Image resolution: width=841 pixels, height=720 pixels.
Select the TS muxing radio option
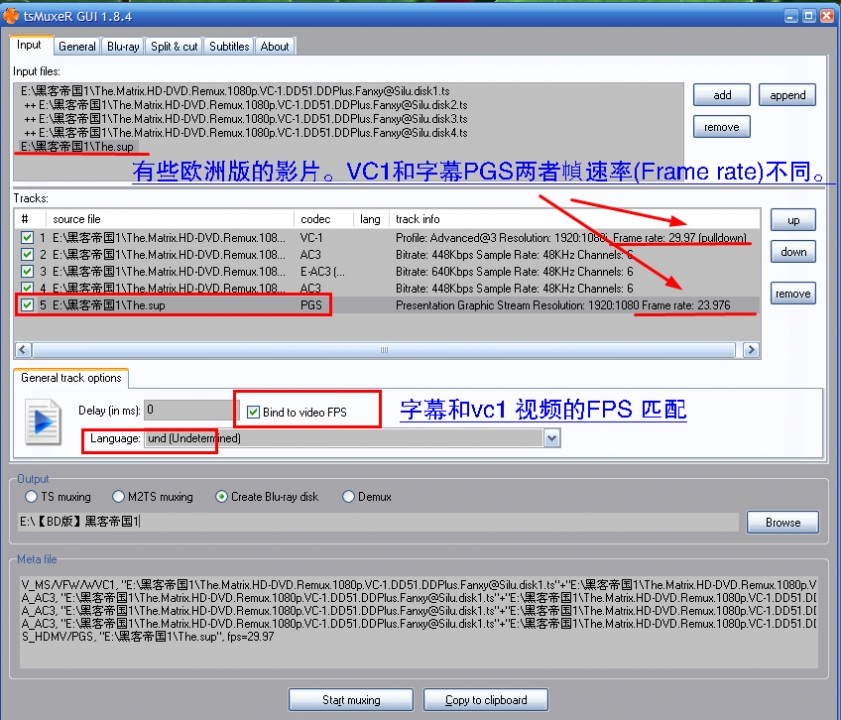31,496
